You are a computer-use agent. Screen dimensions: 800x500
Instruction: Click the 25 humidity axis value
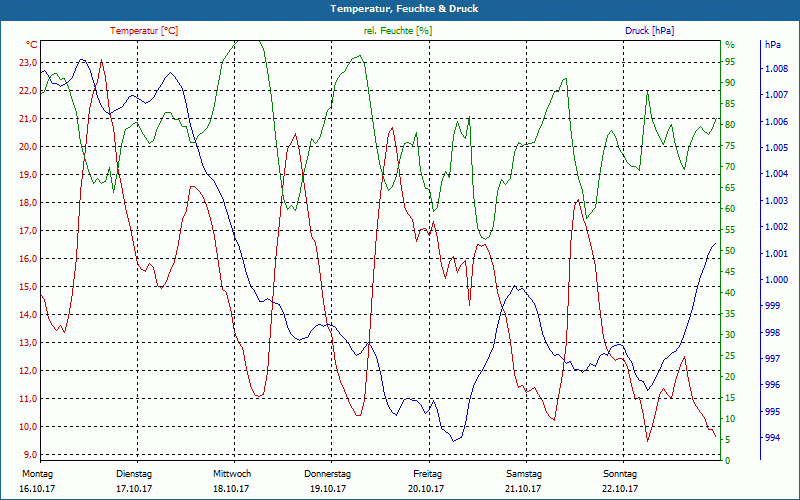pos(730,356)
